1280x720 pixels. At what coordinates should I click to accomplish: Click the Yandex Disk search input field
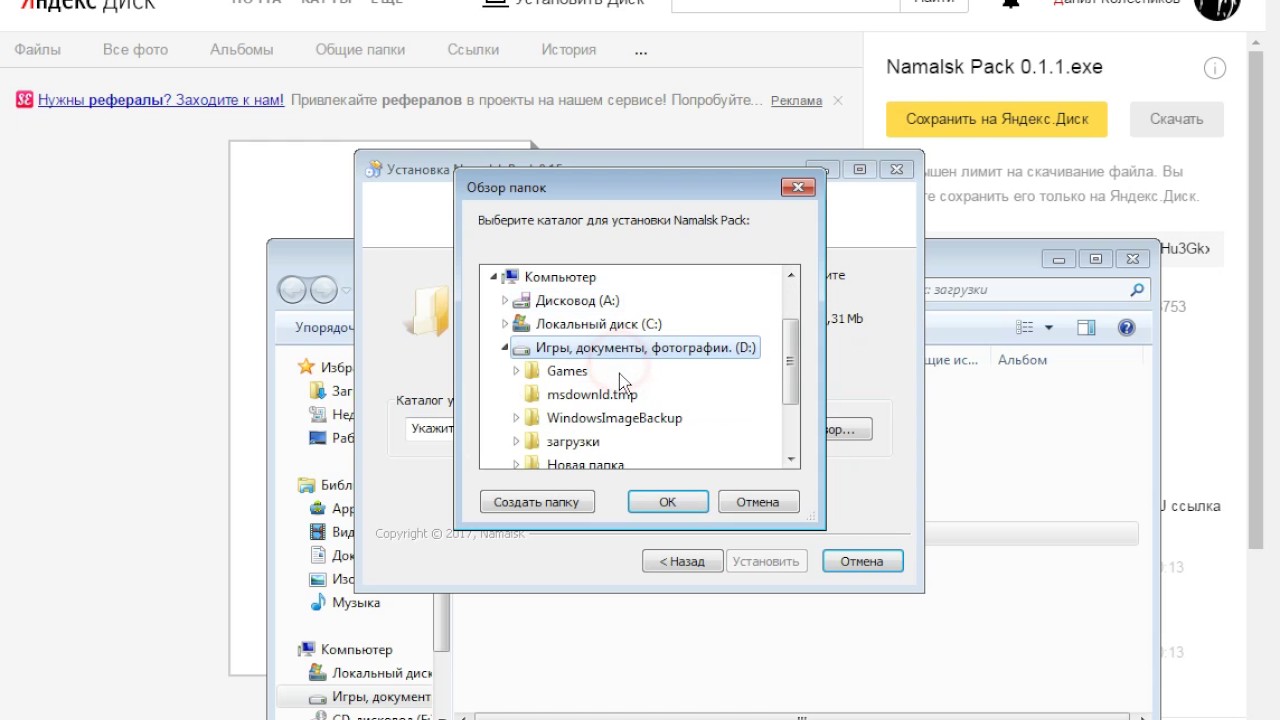click(785, 3)
